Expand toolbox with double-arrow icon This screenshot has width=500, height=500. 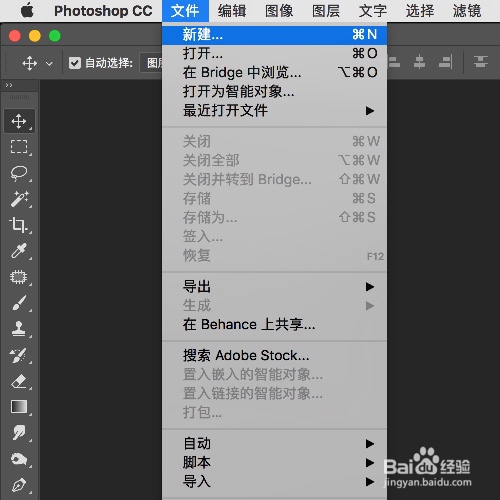pos(9,86)
